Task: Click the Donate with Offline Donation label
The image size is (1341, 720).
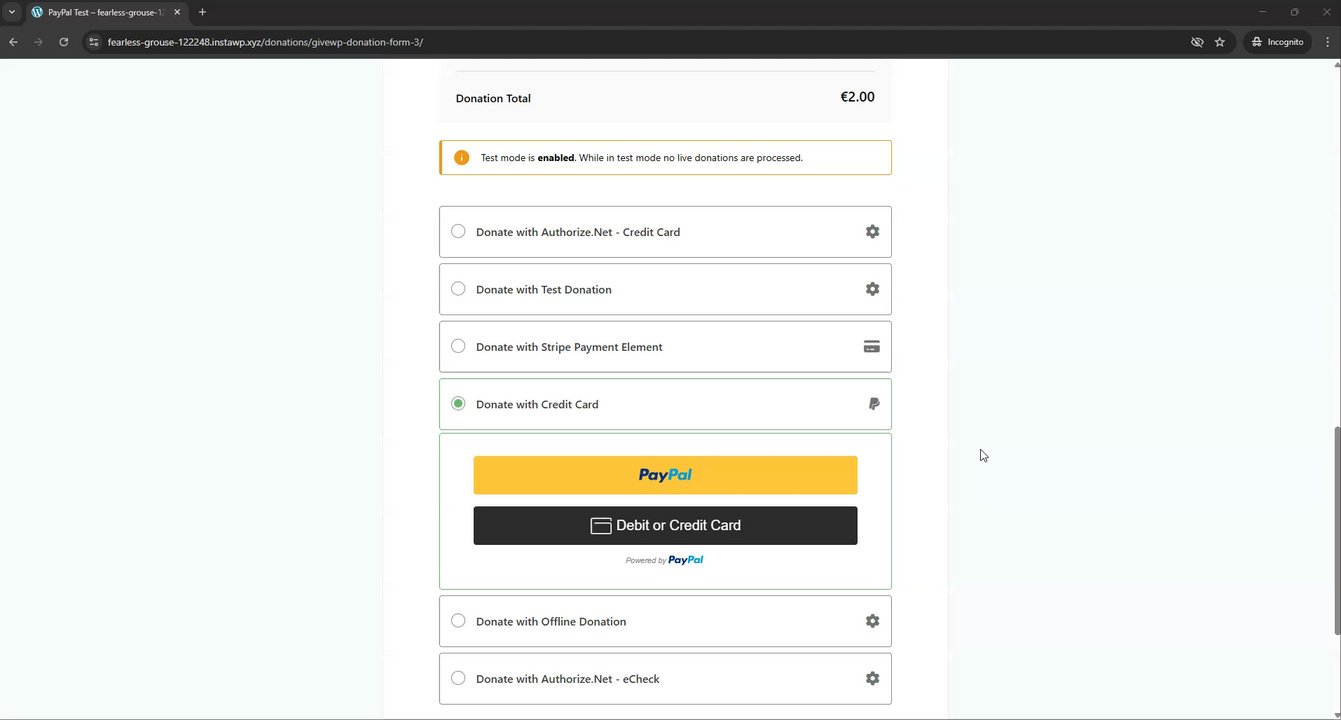Action: (x=551, y=621)
